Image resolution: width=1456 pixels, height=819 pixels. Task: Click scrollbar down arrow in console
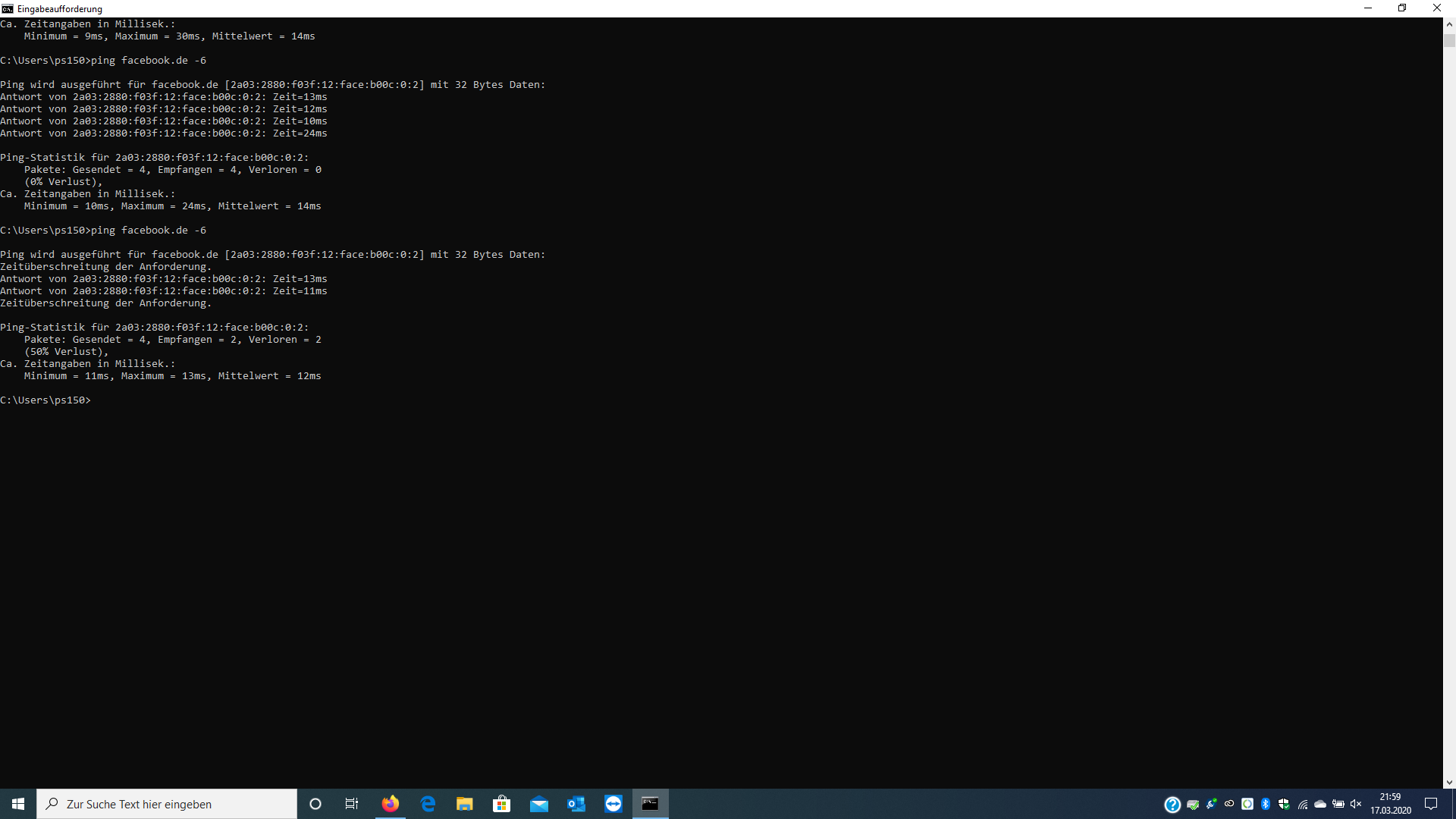[1449, 783]
